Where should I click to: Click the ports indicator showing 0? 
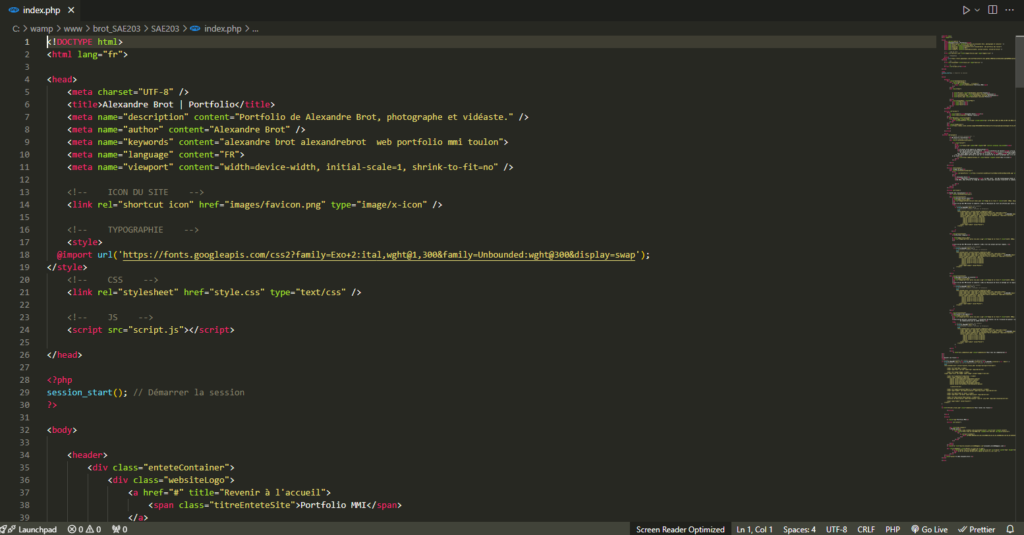tap(119, 529)
